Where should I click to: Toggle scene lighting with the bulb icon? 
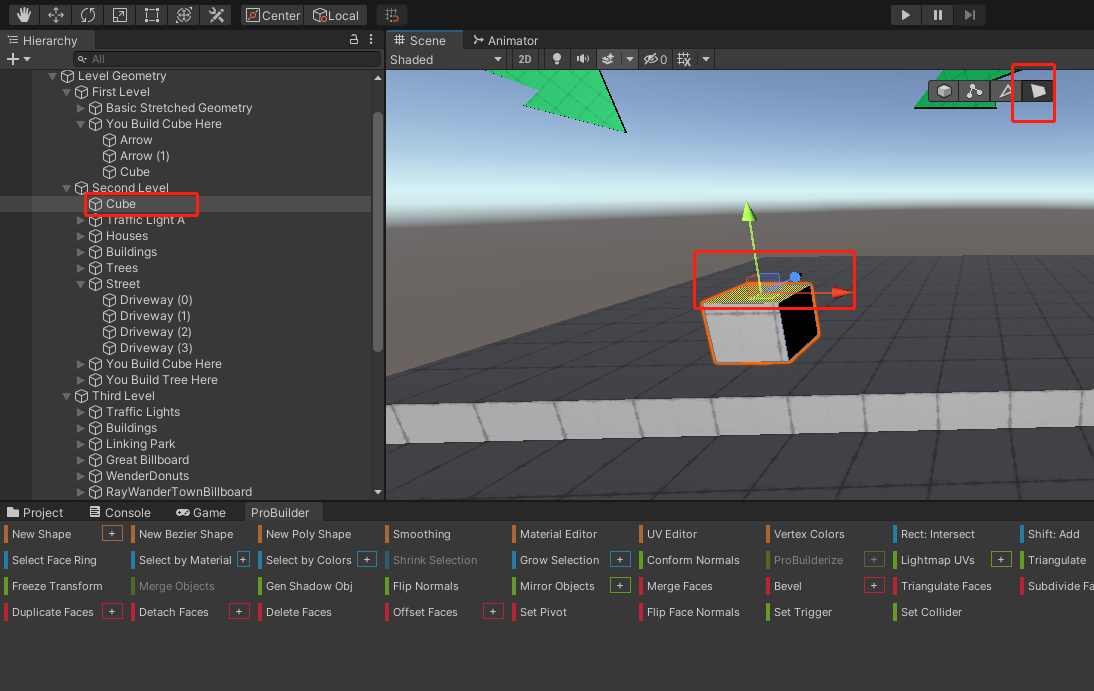tap(556, 59)
